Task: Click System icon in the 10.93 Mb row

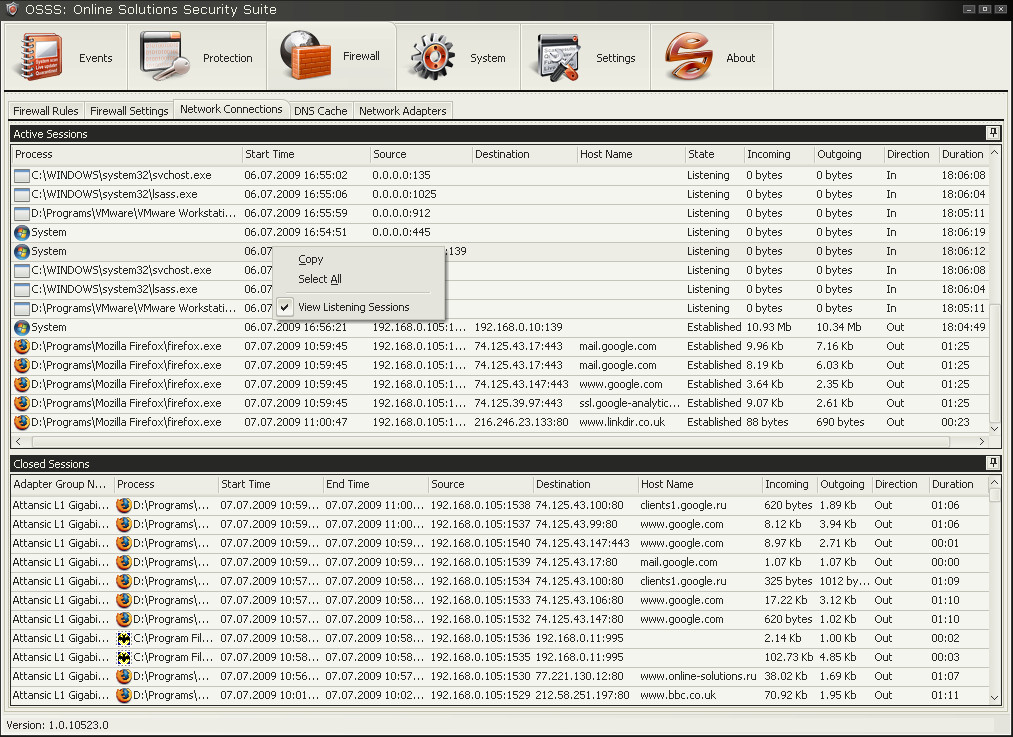Action: tap(22, 327)
